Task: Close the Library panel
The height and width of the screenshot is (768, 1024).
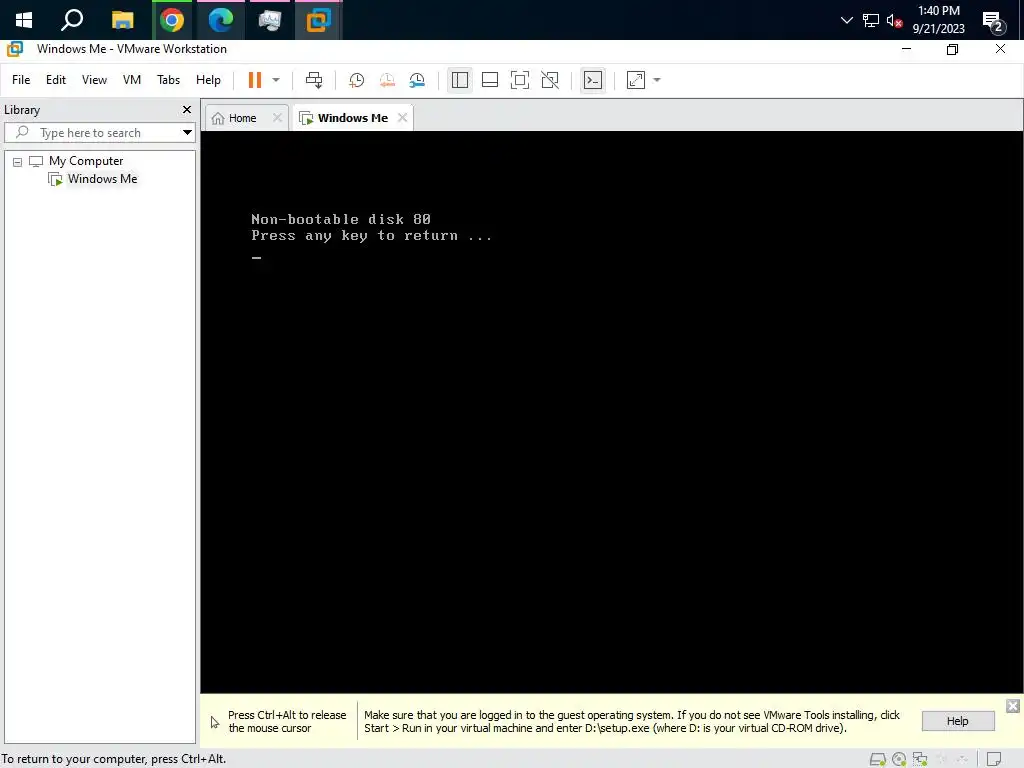Action: point(187,110)
